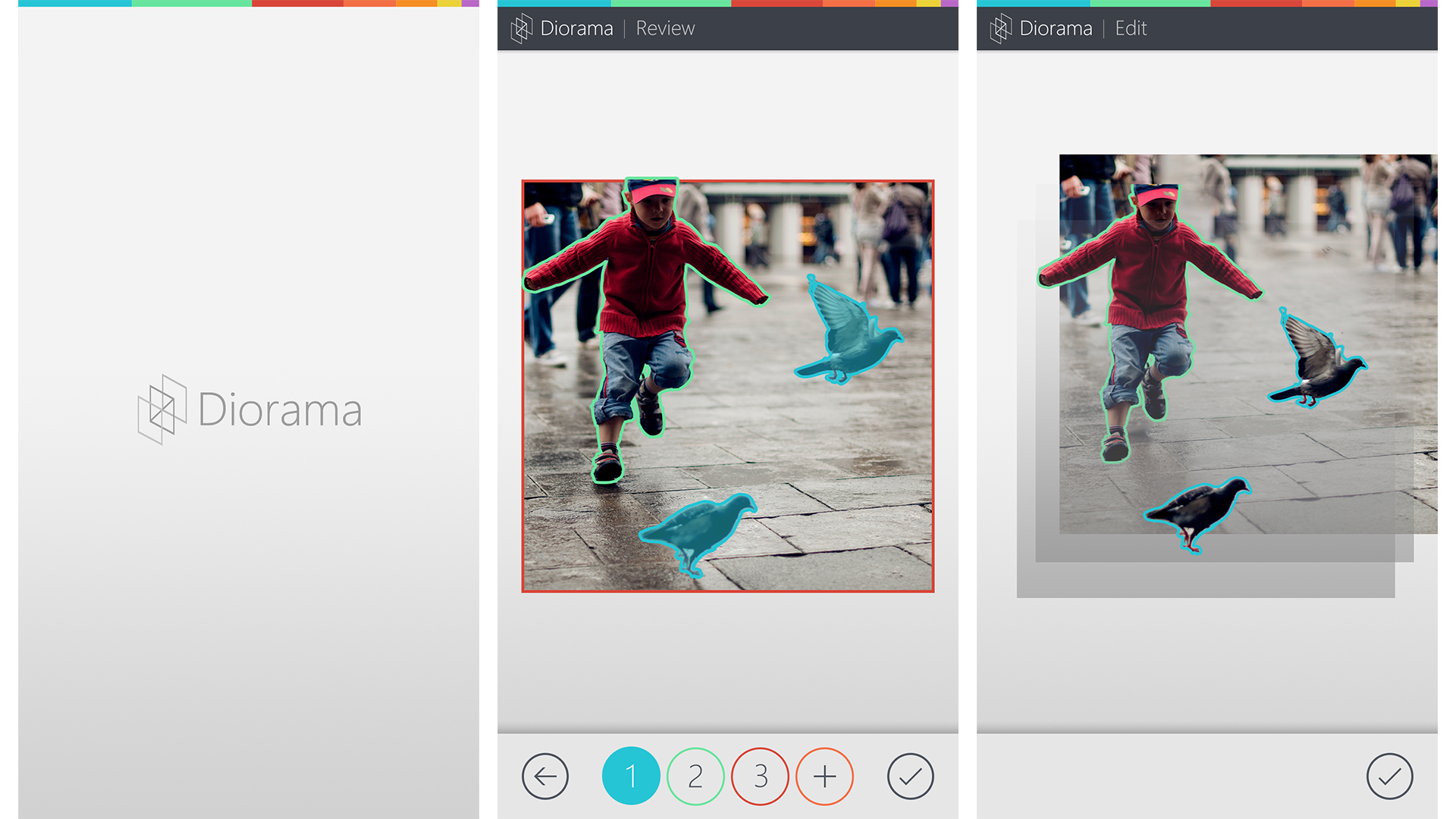Select the flying pigeon cutout in Review
The width and height of the screenshot is (1456, 819).
(x=849, y=334)
